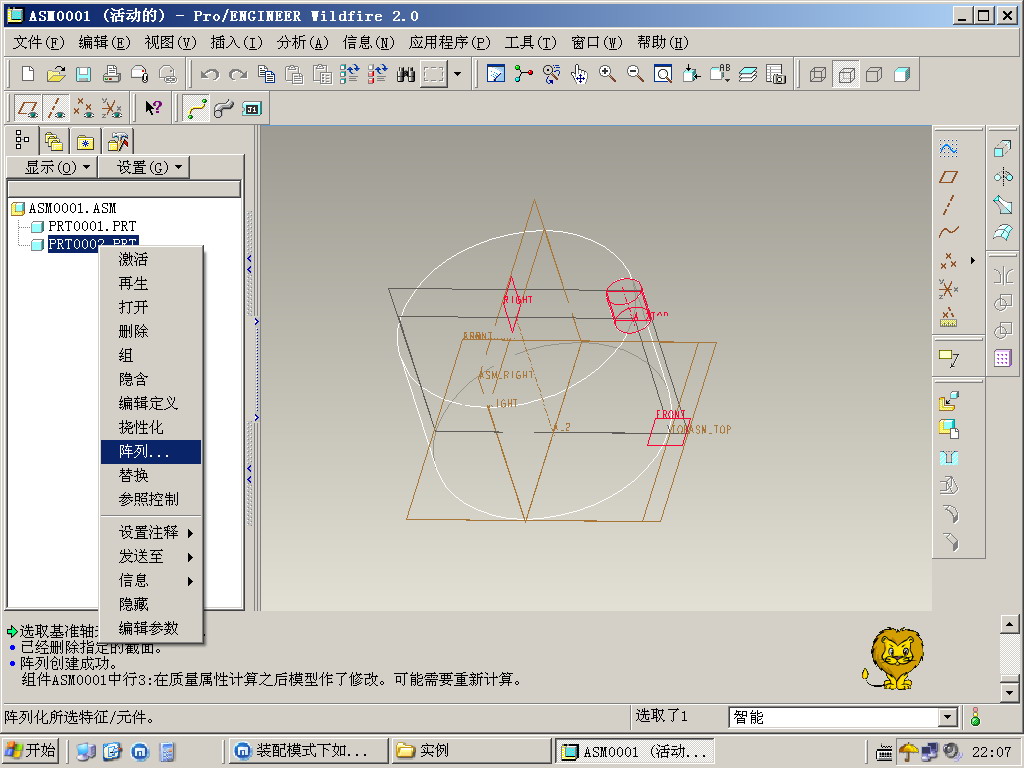Viewport: 1024px width, 768px height.
Task: Select ASM0001.ASM in model tree
Action: (x=72, y=208)
